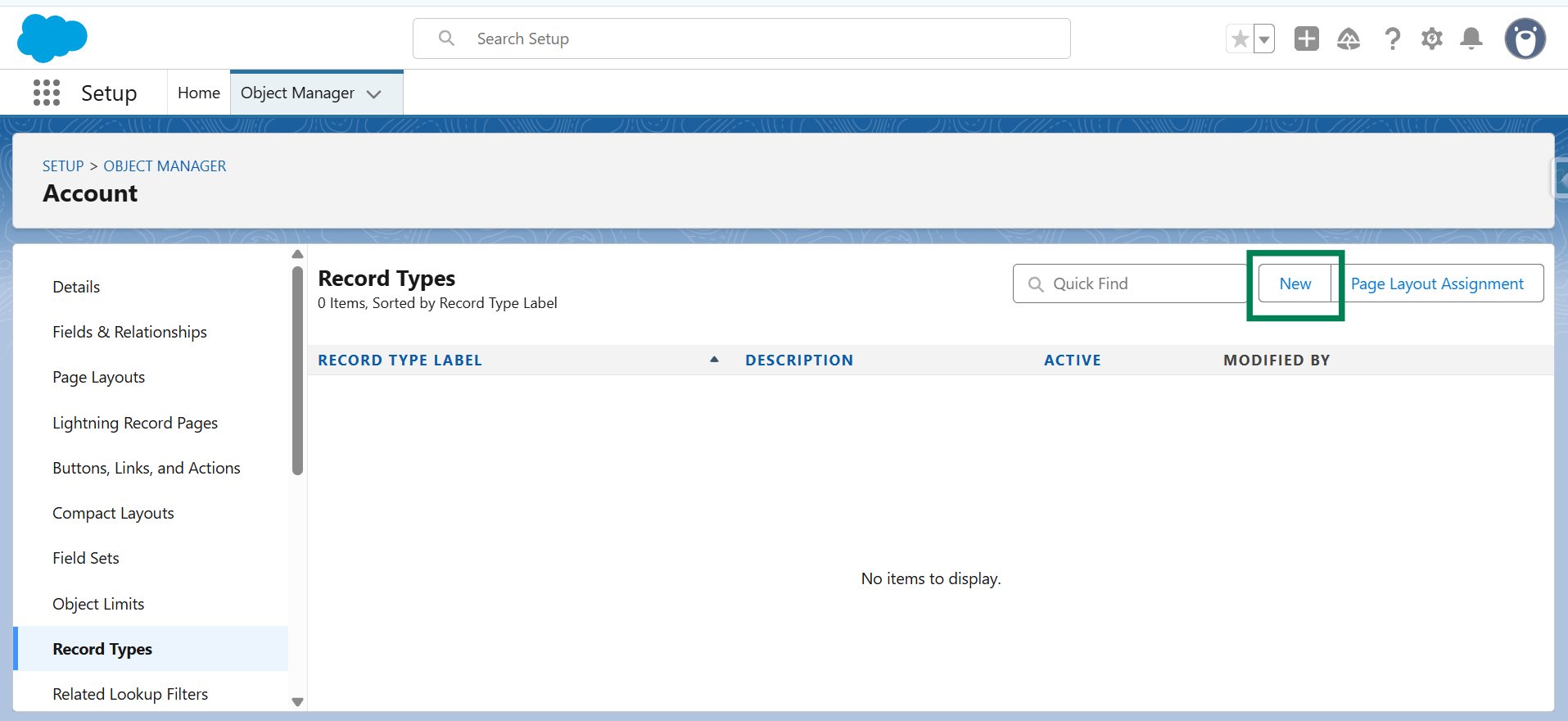This screenshot has height=721, width=1568.
Task: Open Related Lookup Filters section
Action: (x=130, y=694)
